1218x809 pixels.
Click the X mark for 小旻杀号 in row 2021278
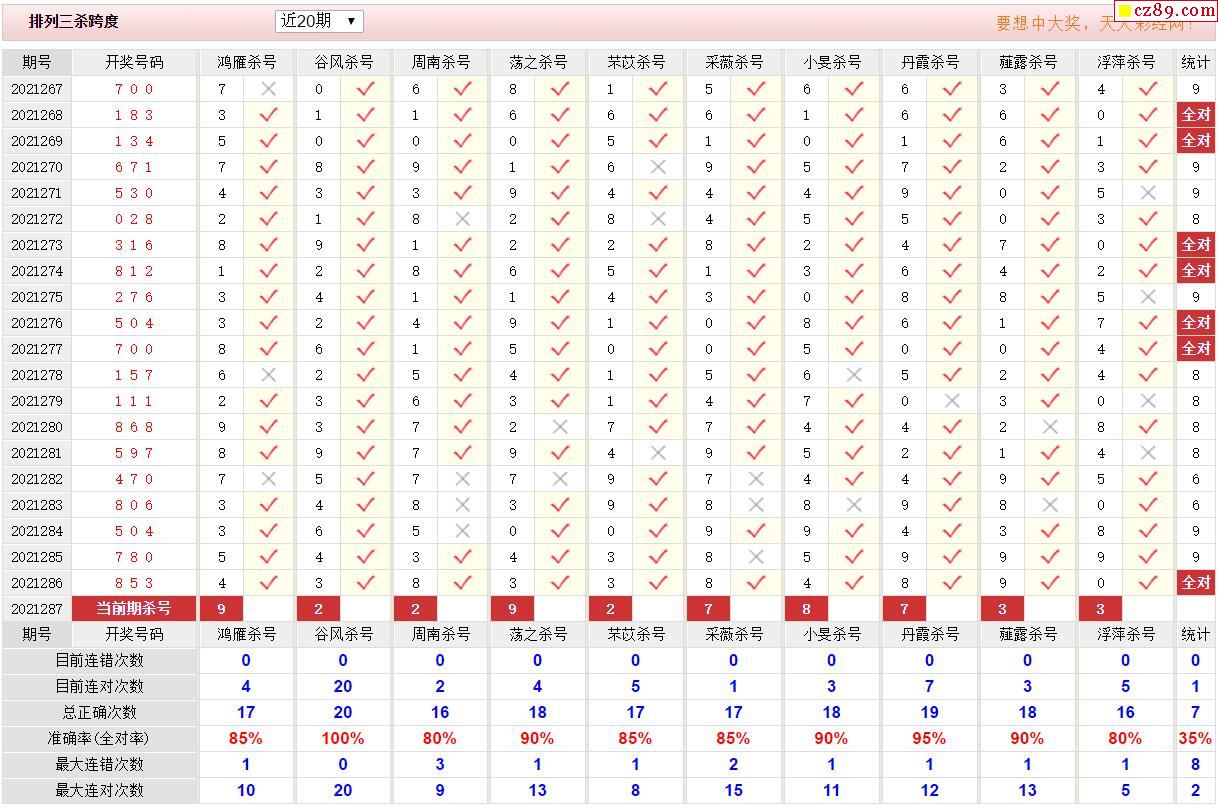tap(854, 375)
